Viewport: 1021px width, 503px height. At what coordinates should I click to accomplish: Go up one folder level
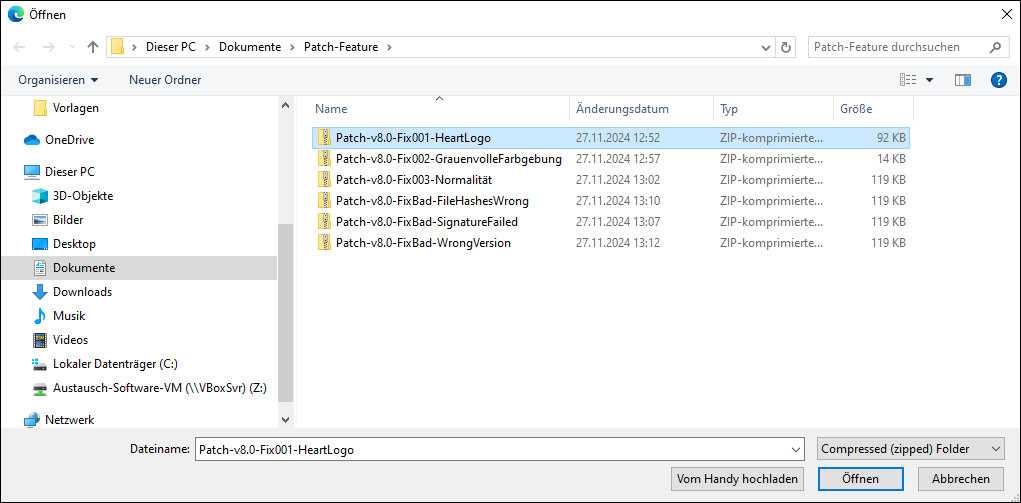click(x=92, y=47)
